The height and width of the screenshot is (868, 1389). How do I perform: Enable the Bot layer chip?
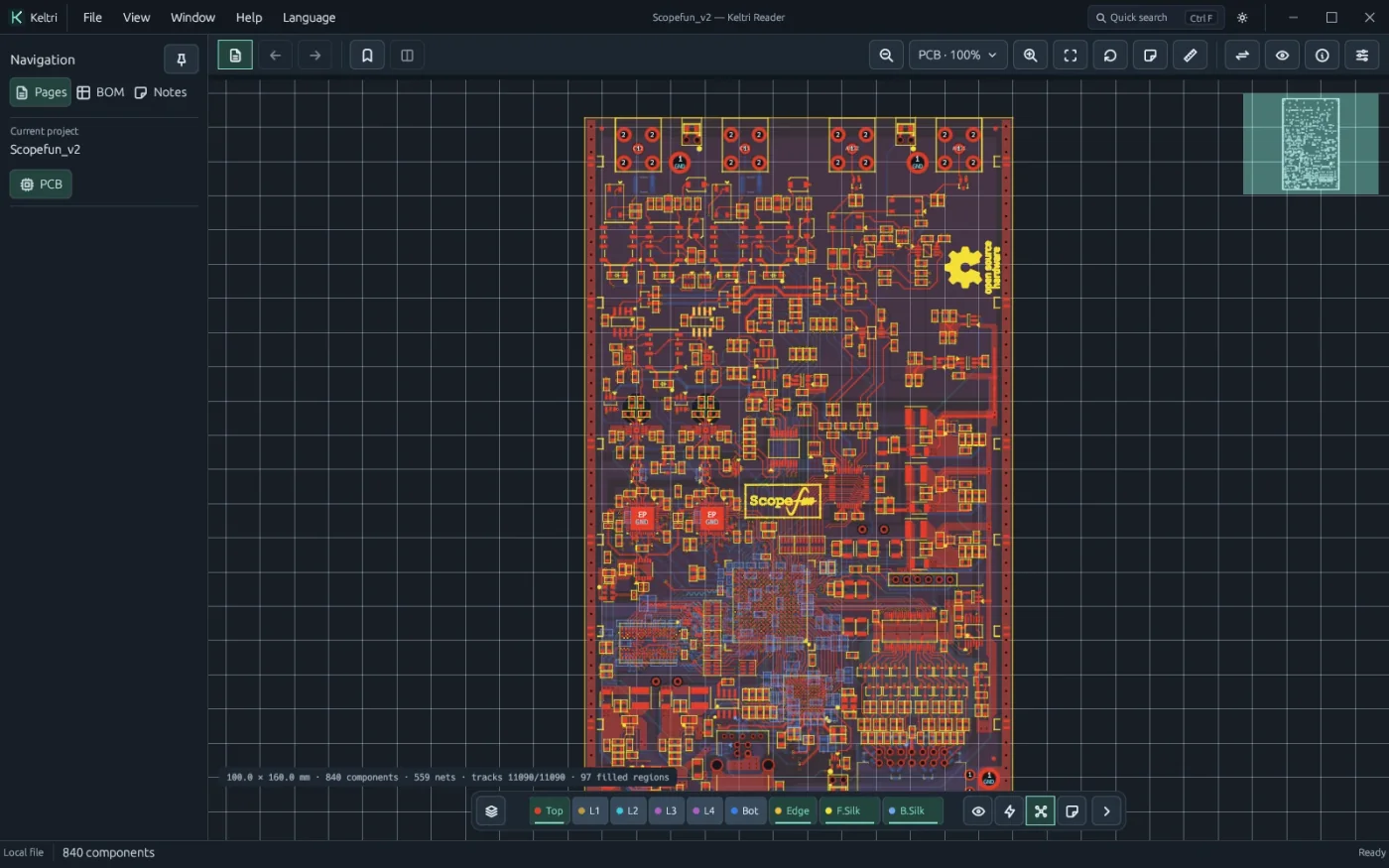coord(745,810)
